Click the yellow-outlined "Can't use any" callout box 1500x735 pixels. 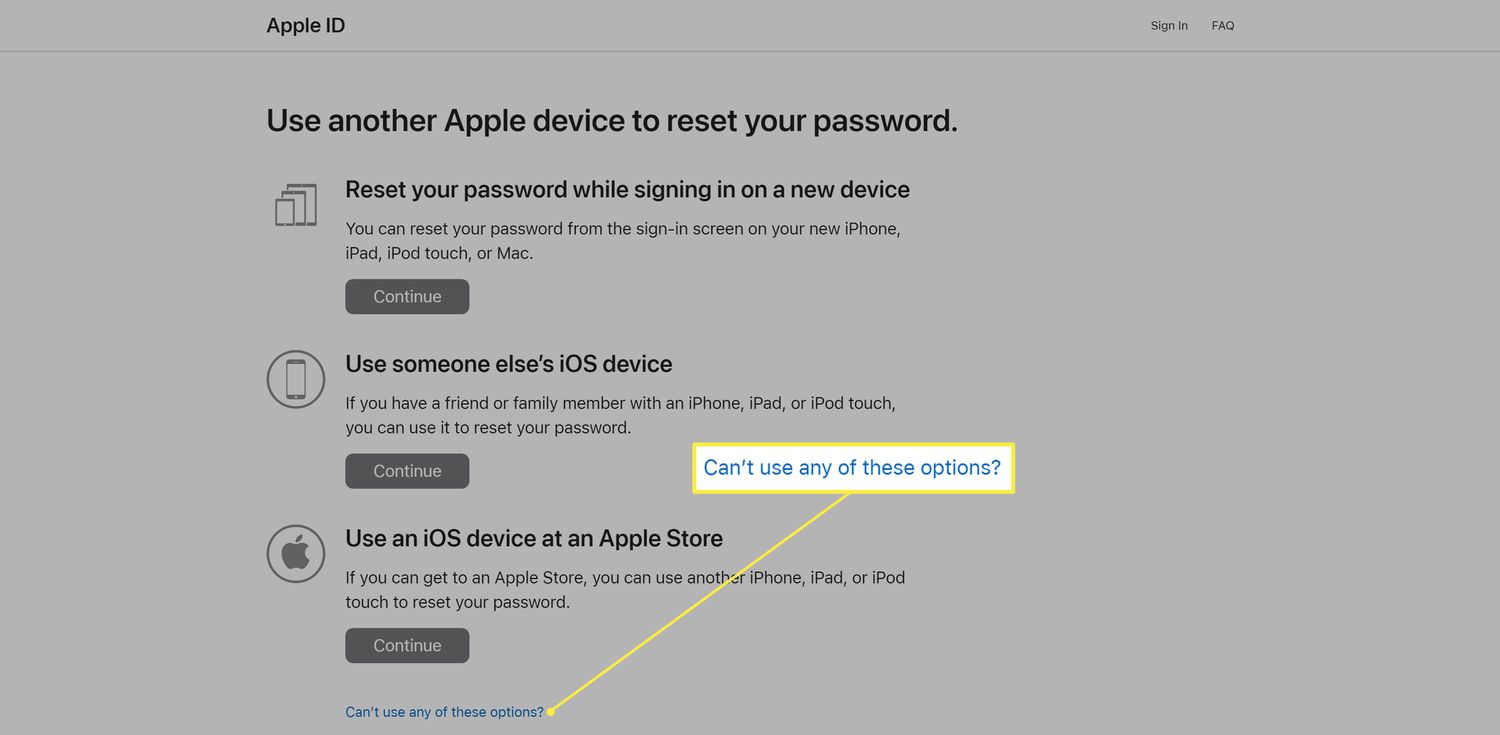[x=852, y=468]
